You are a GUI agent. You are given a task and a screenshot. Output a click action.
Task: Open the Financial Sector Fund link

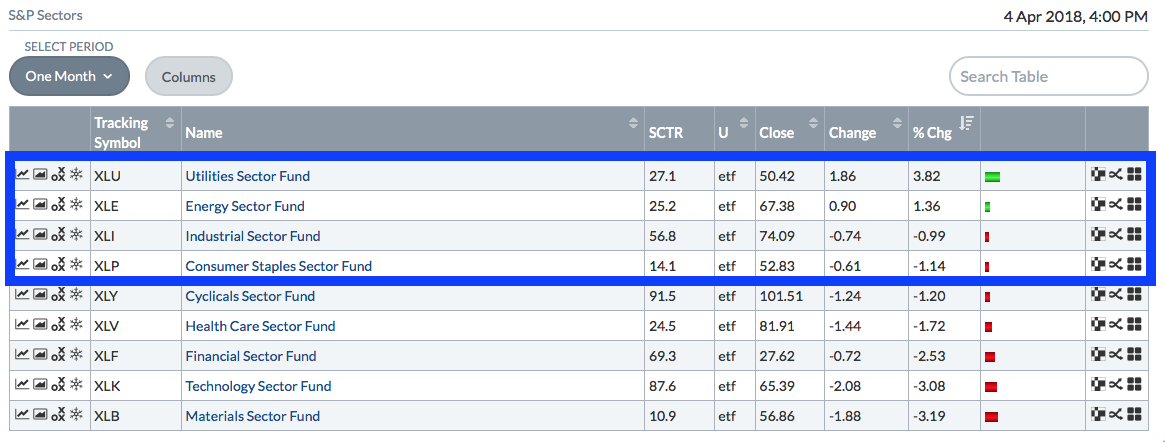coord(250,355)
